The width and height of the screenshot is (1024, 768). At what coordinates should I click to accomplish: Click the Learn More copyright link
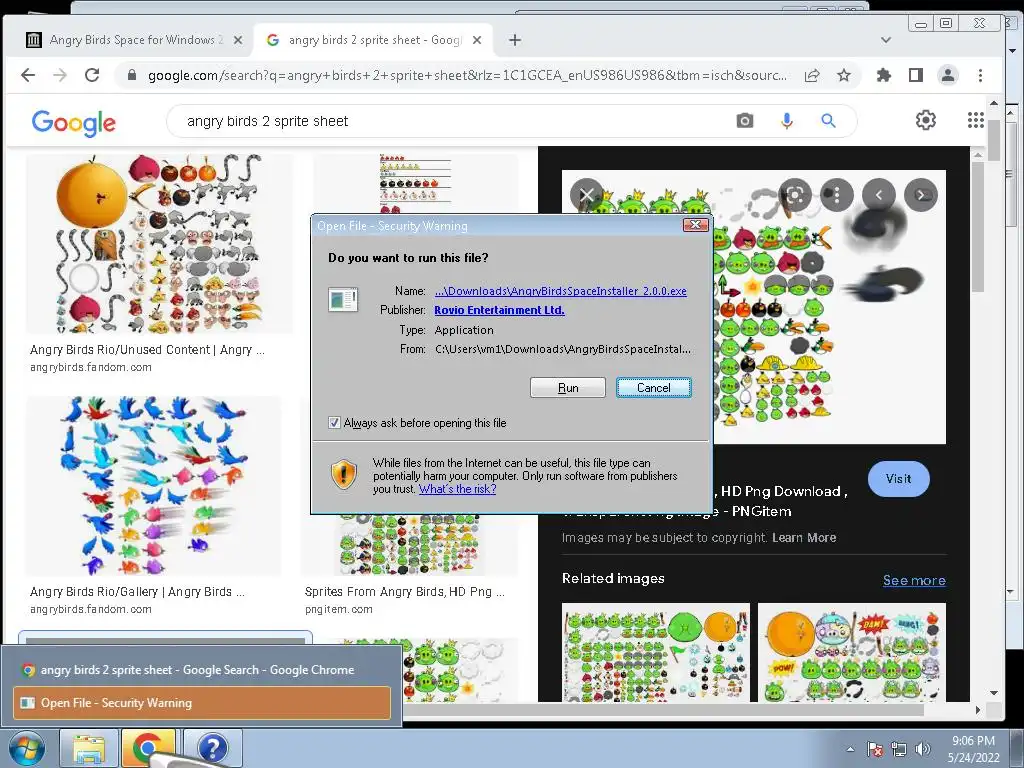(x=804, y=537)
